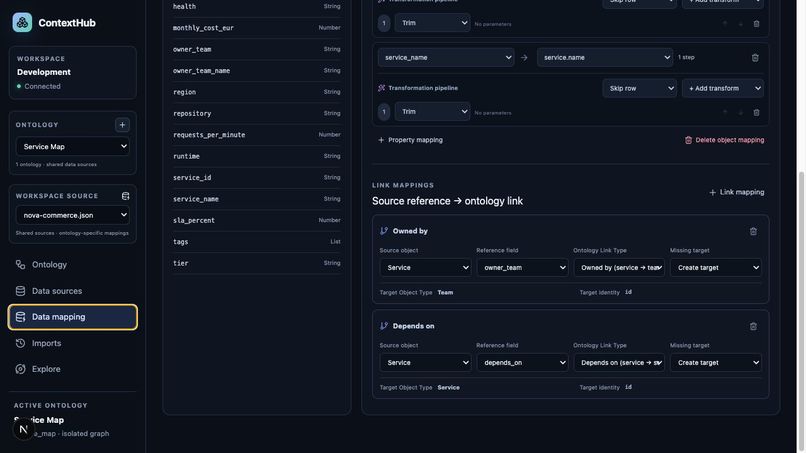This screenshot has width=806, height=453.
Task: Select the sla_percent field row
Action: point(257,220)
